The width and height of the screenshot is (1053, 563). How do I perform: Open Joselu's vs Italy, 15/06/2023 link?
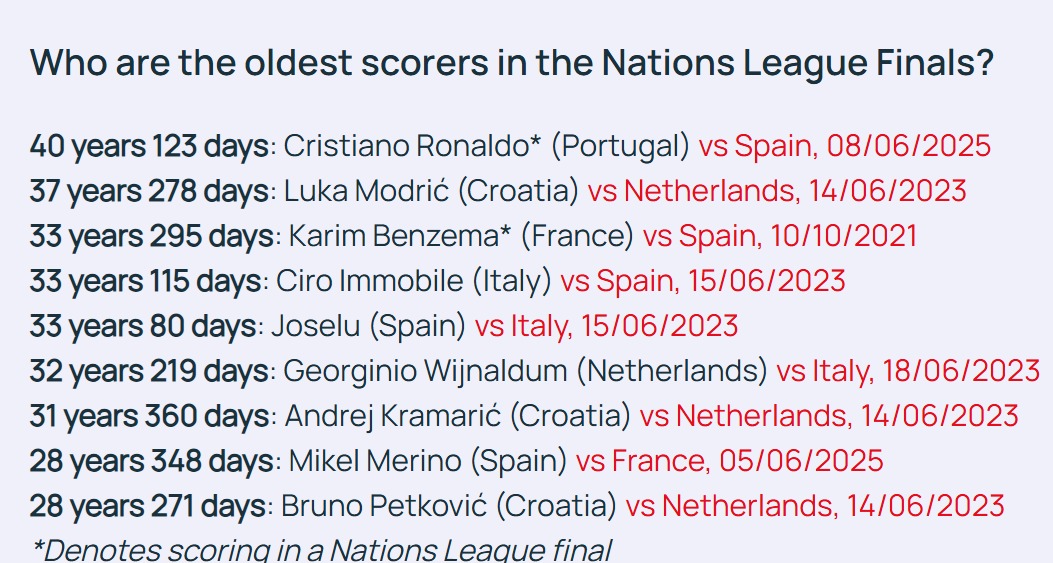(606, 326)
